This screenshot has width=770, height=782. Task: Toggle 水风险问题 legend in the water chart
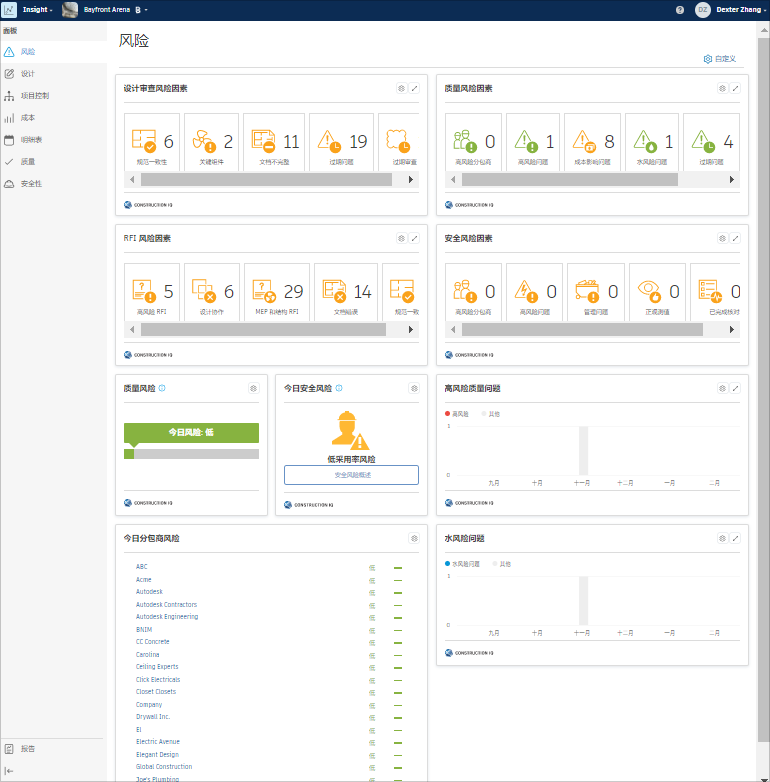tap(462, 564)
